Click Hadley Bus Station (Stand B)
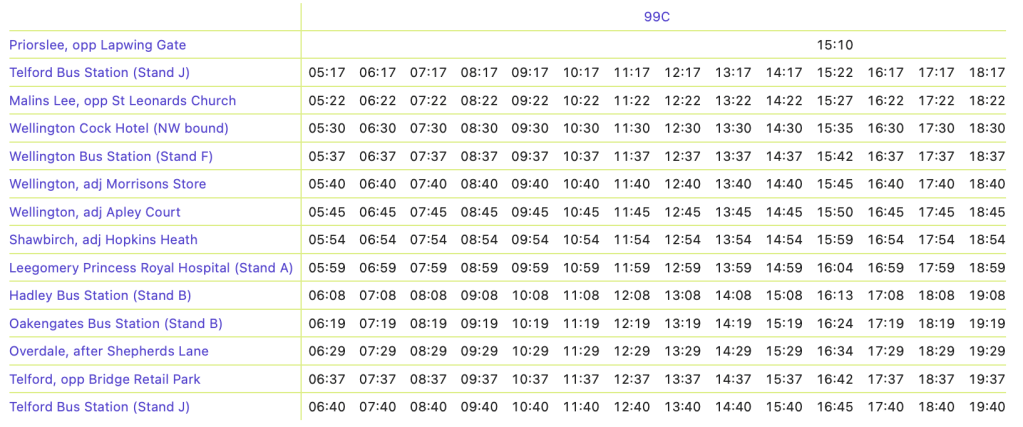This screenshot has width=1023, height=427. point(100,295)
